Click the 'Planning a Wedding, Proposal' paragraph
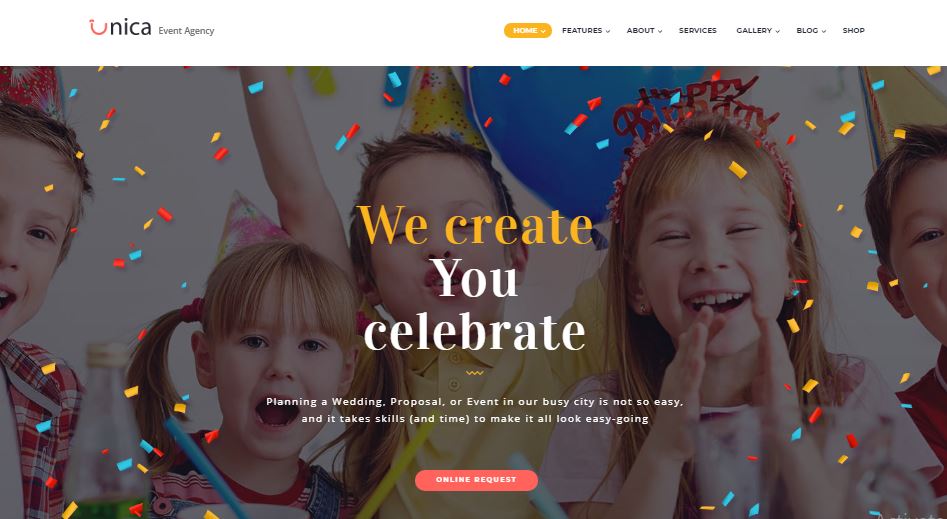The image size is (947, 519). pyautogui.click(x=475, y=410)
